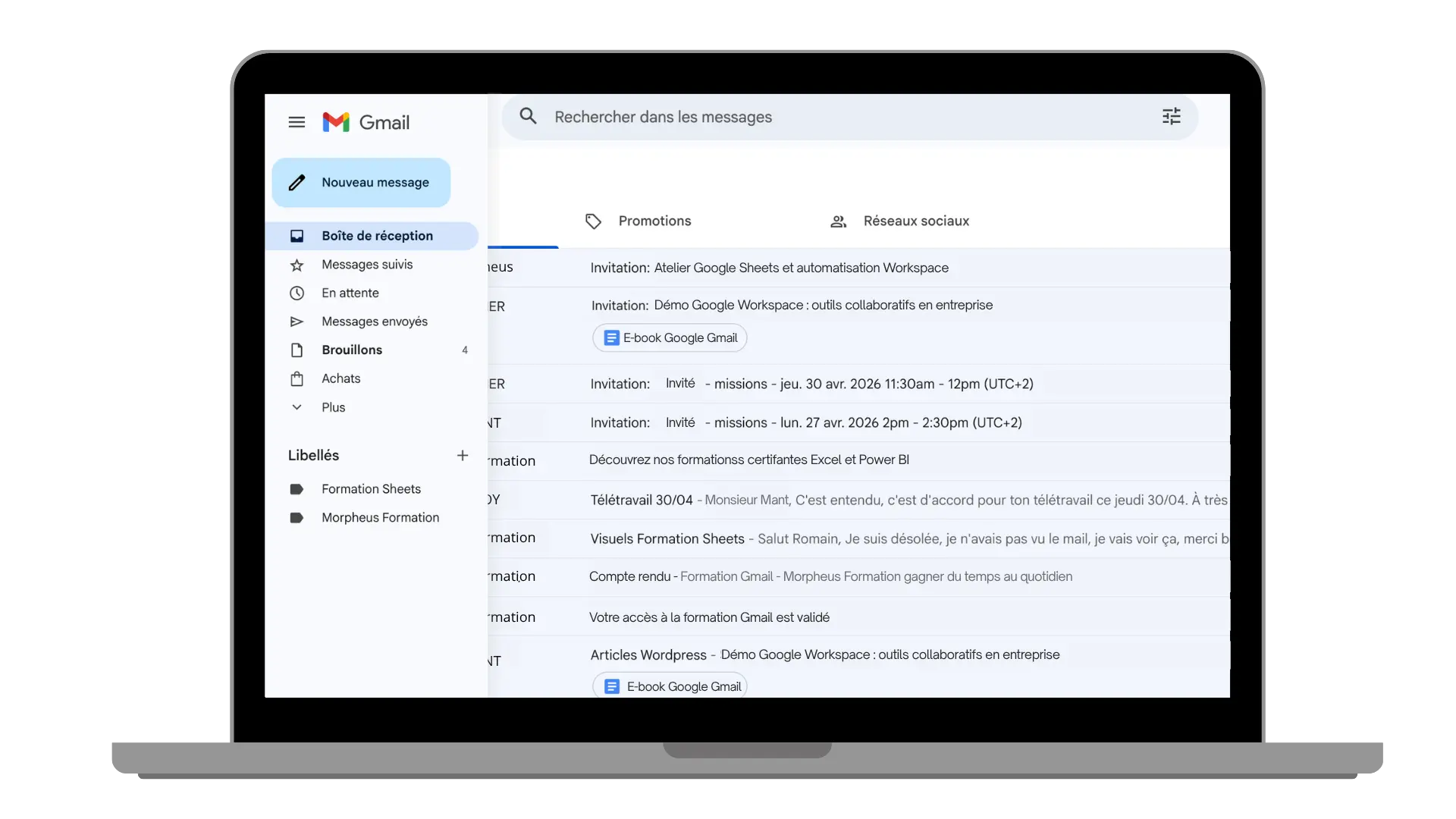This screenshot has width=1456, height=819.
Task: Click the clock icon for En attente
Action: tap(297, 293)
